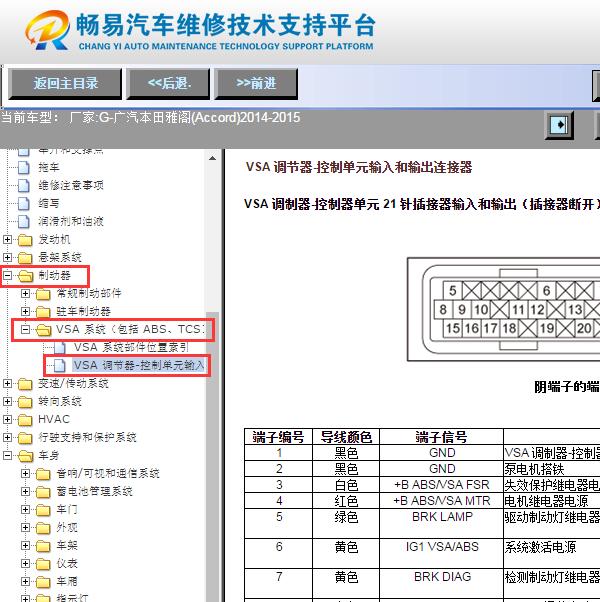Click the 润滑剂和油液 page icon
600x602 pixels.
click(x=24, y=222)
